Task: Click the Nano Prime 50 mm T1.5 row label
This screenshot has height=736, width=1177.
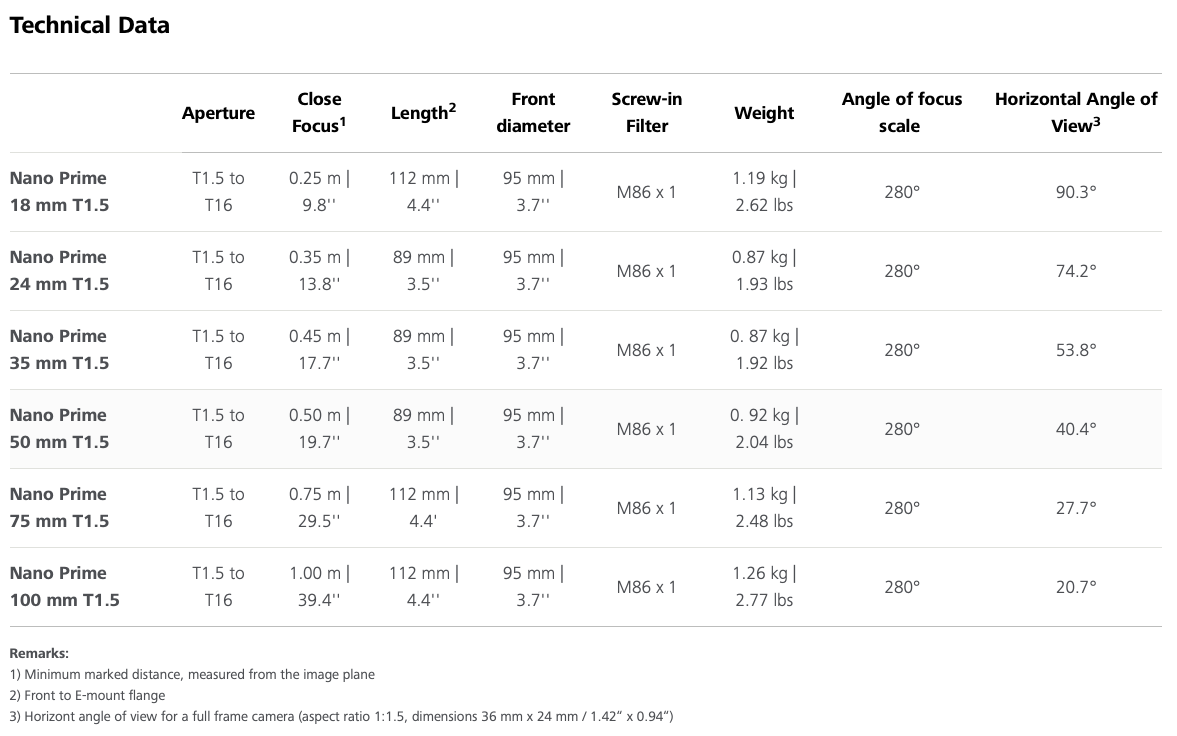Action: click(58, 428)
